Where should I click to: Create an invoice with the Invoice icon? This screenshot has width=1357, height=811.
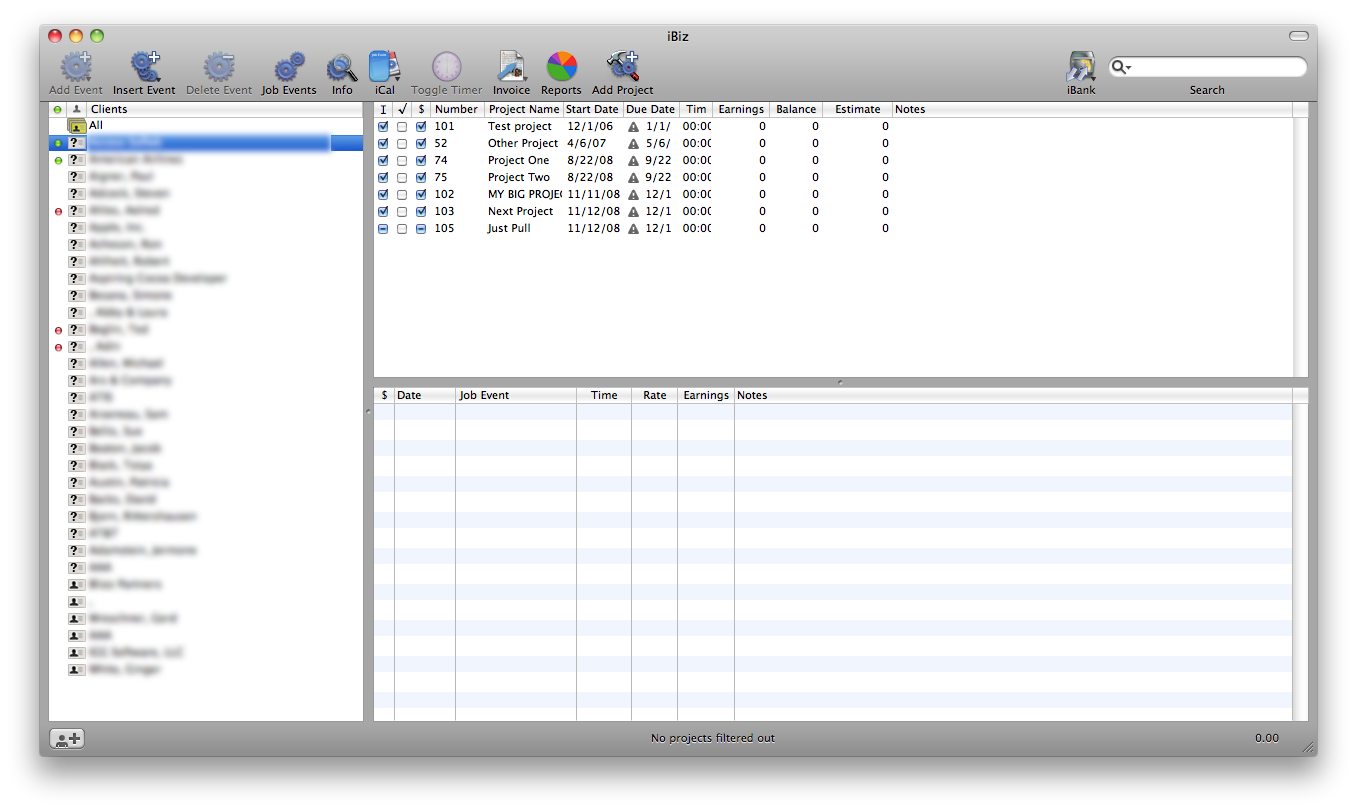coord(511,68)
